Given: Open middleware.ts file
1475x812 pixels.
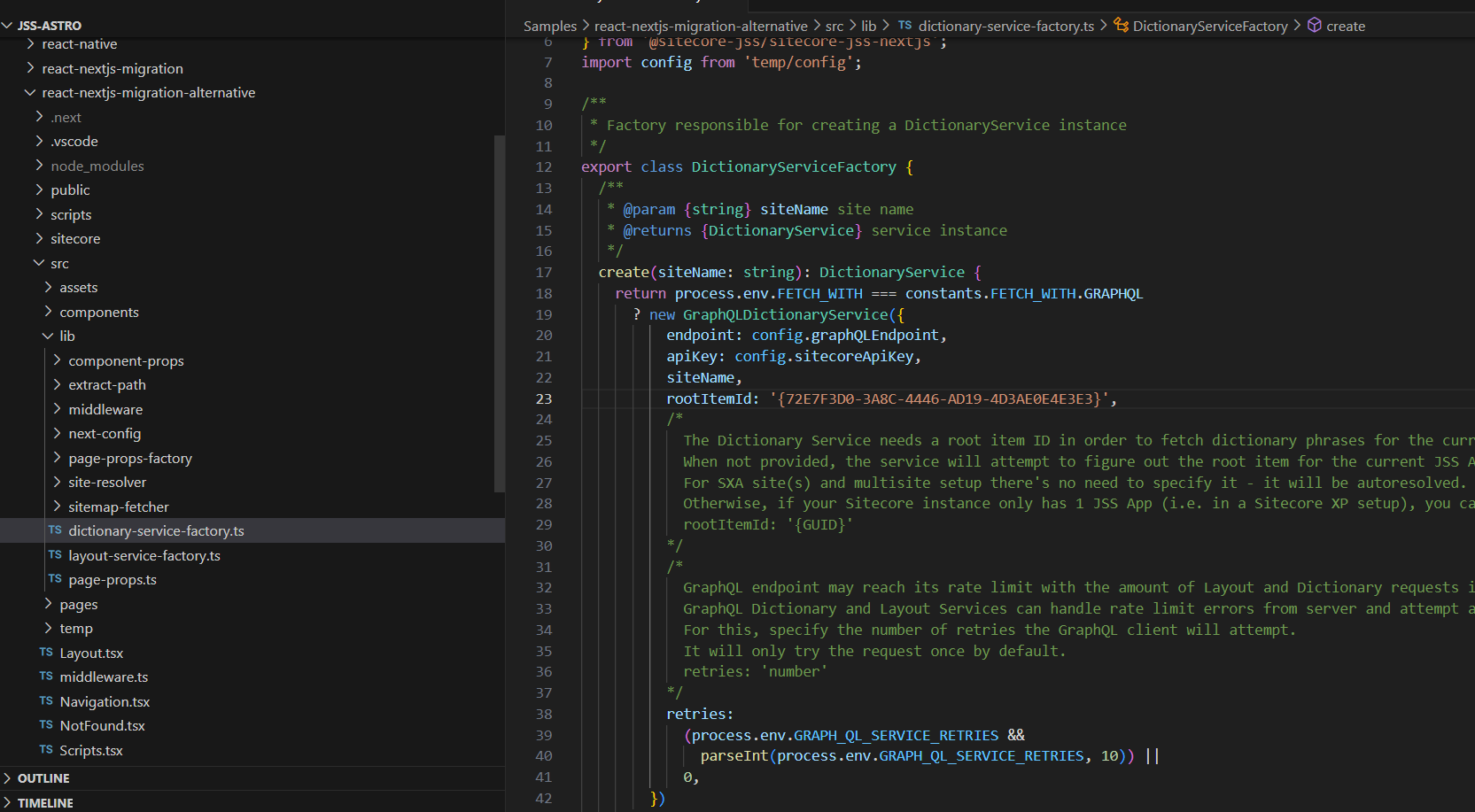Looking at the screenshot, I should [x=104, y=677].
